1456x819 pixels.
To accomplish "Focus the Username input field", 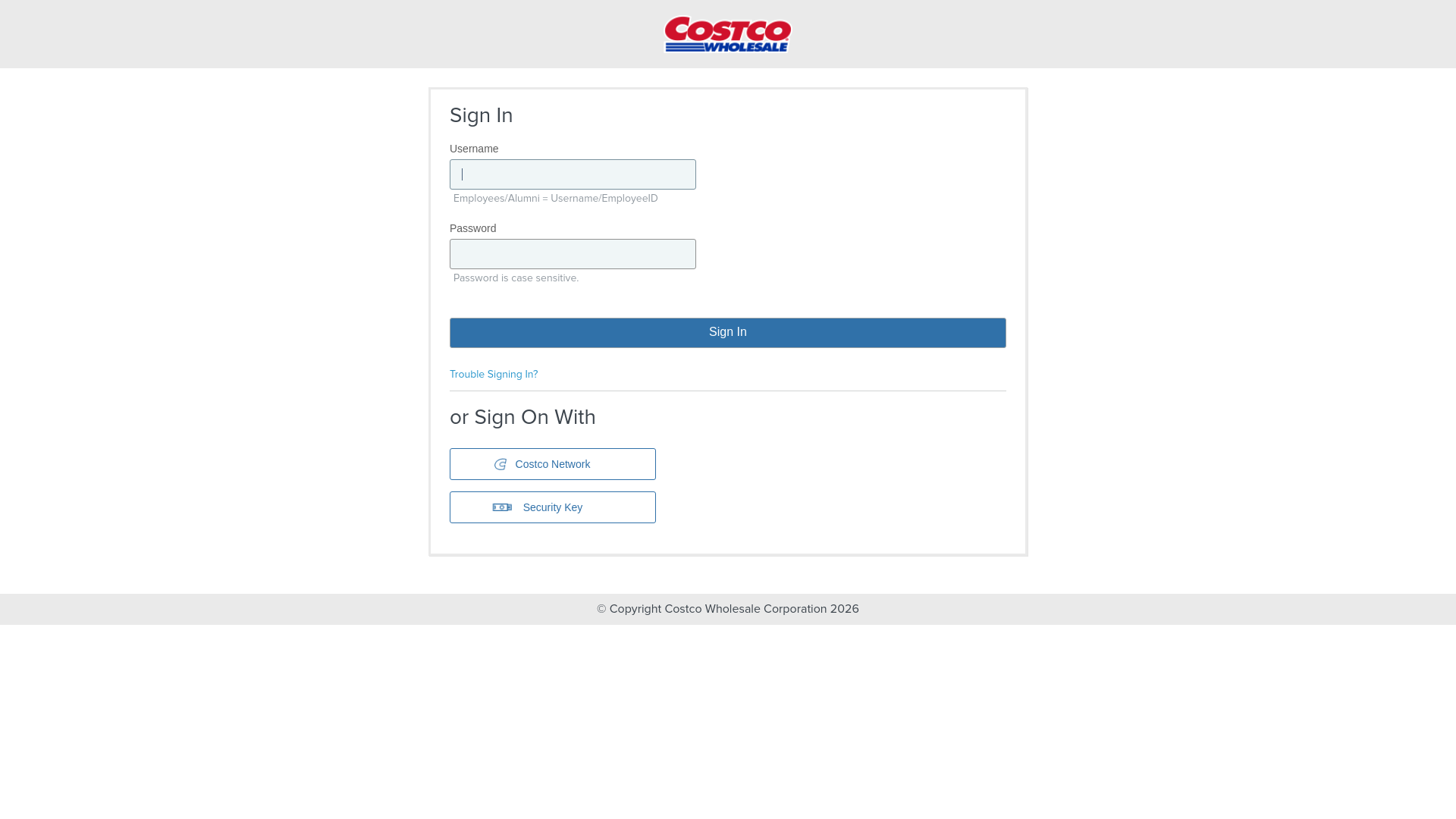I will coord(573,174).
